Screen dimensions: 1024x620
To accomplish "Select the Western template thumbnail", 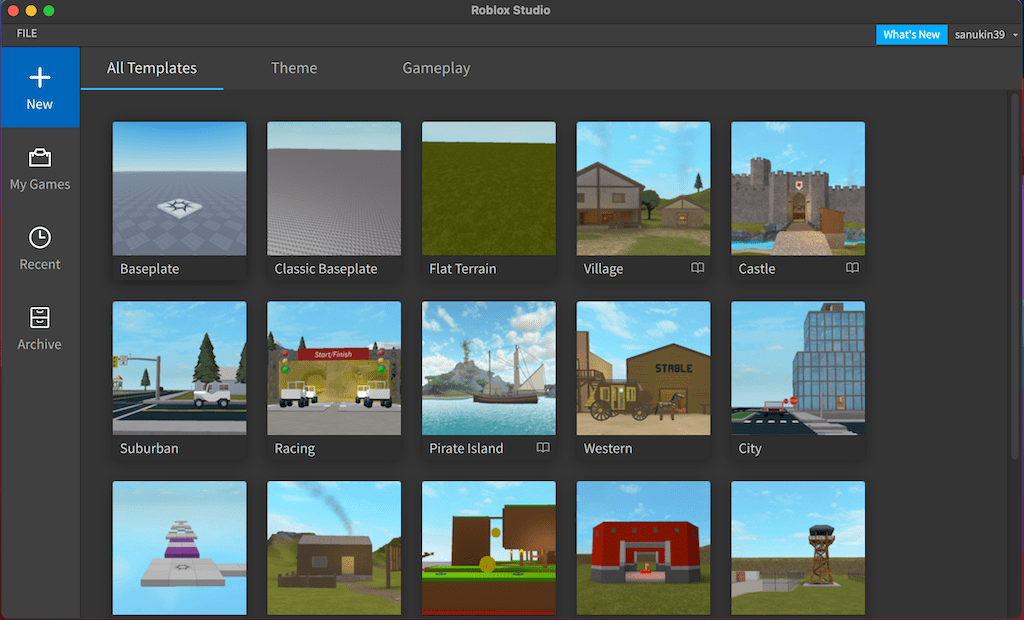I will [643, 368].
